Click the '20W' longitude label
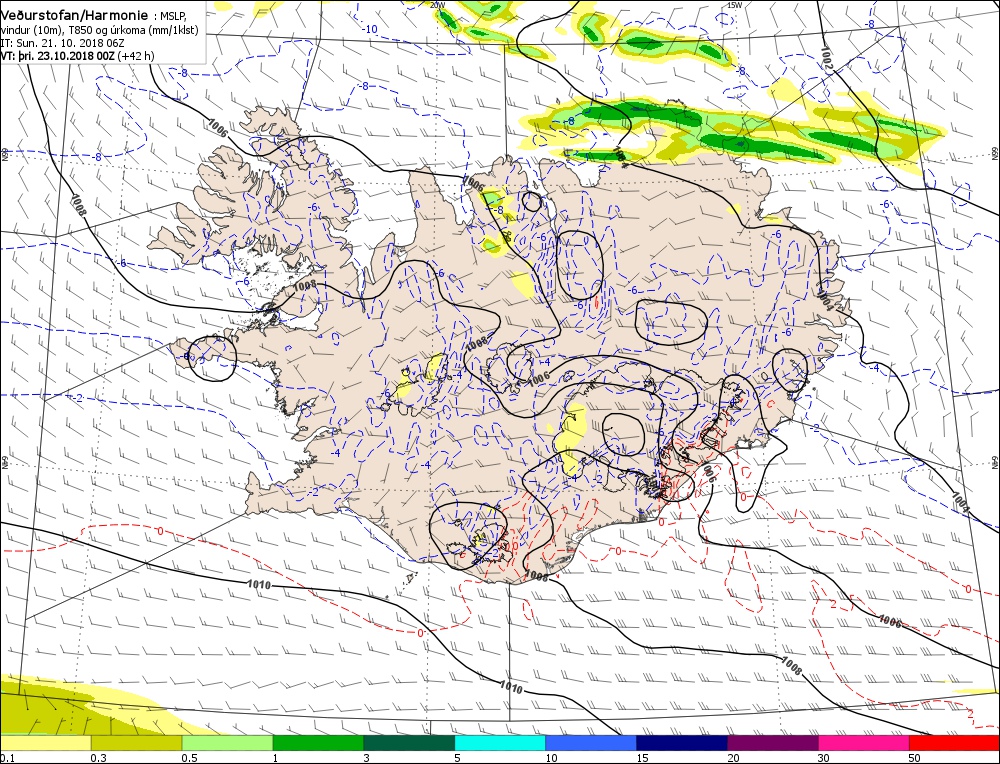1000x764 pixels. 438,4
